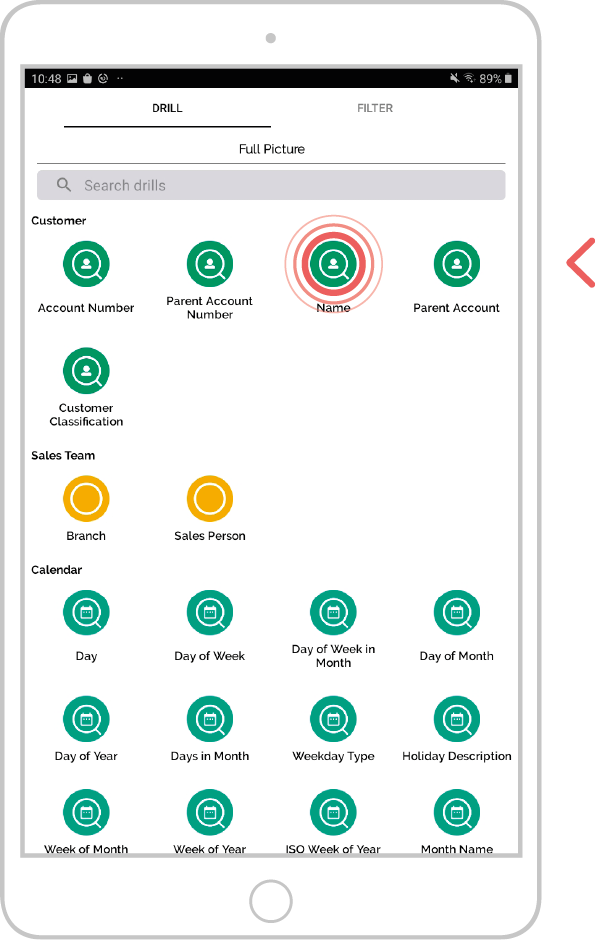Select the Account Number drill icon

tap(86, 264)
